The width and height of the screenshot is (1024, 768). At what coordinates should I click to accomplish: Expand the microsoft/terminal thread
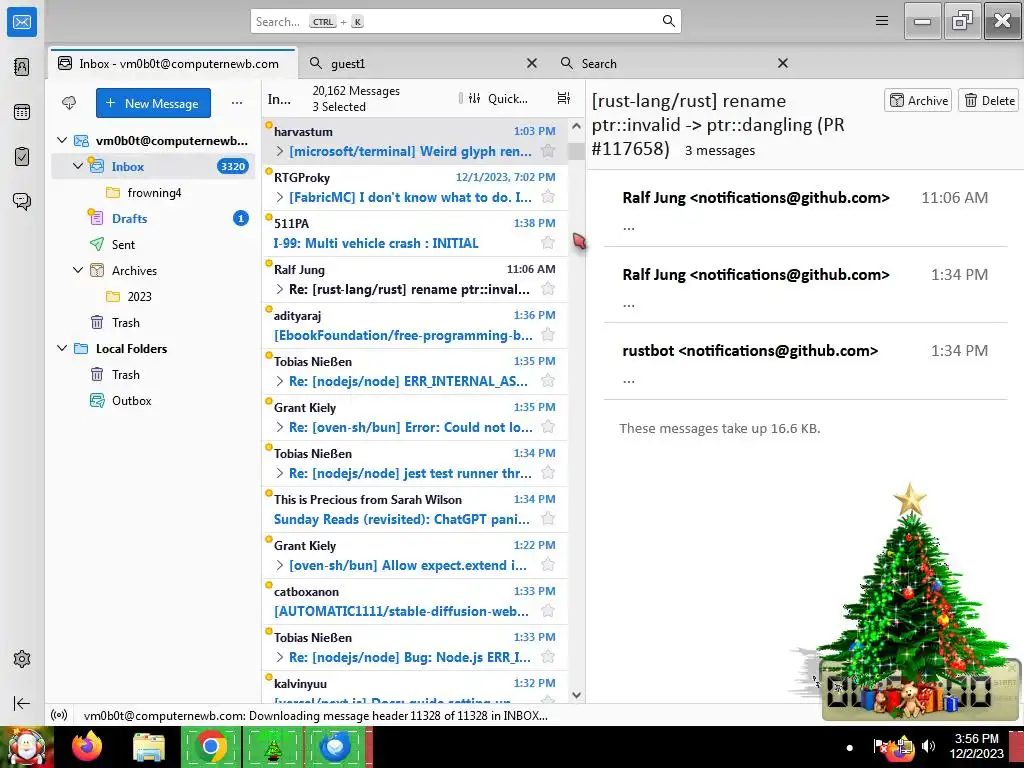(280, 151)
